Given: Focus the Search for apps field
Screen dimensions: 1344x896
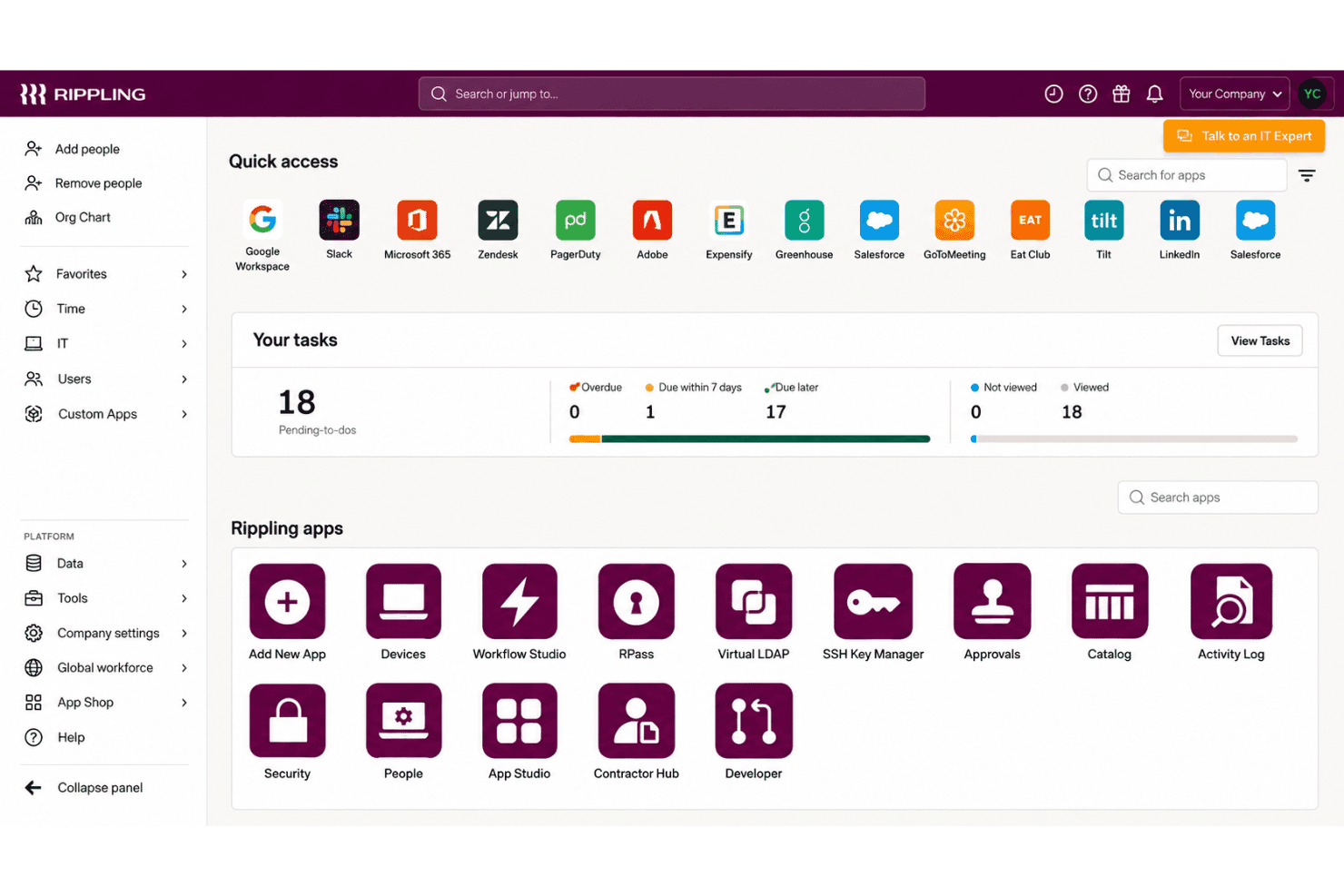Looking at the screenshot, I should [1186, 175].
